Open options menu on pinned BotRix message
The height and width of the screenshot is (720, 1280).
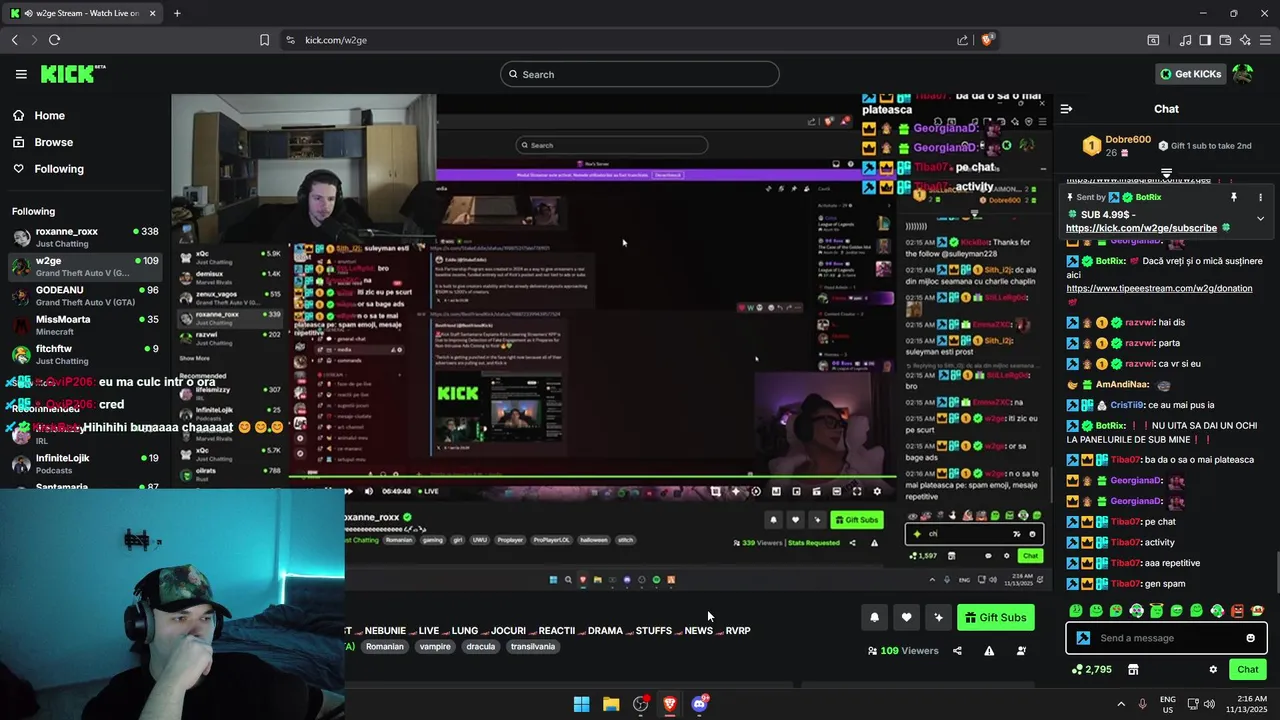(1260, 198)
